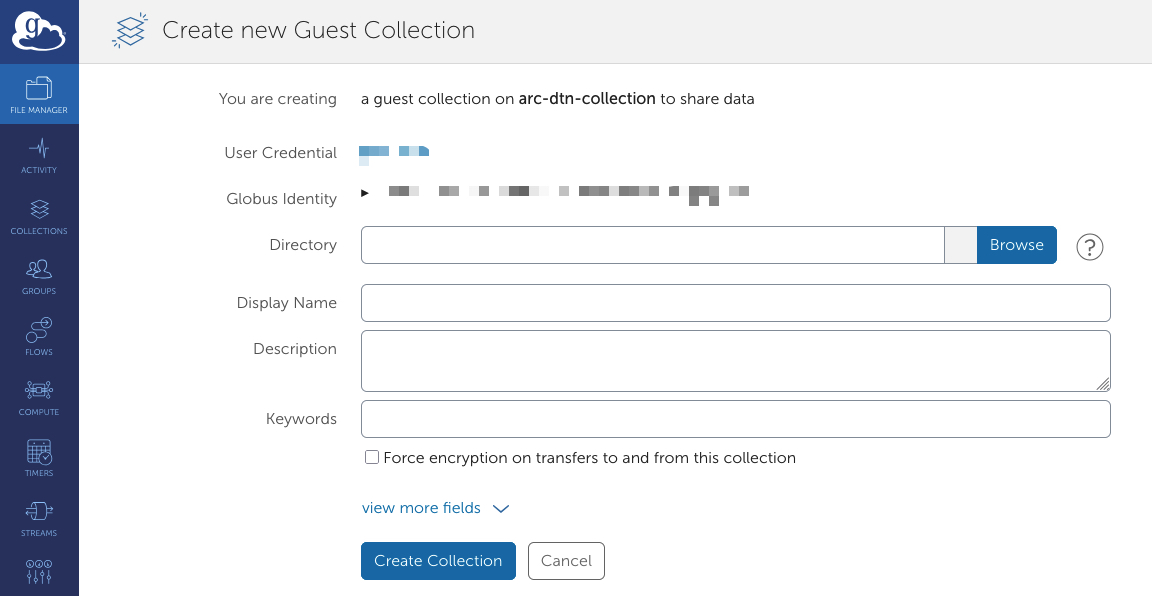Screen dimensions: 1152x596
Task: Click the Create Collection button
Action: tap(438, 561)
